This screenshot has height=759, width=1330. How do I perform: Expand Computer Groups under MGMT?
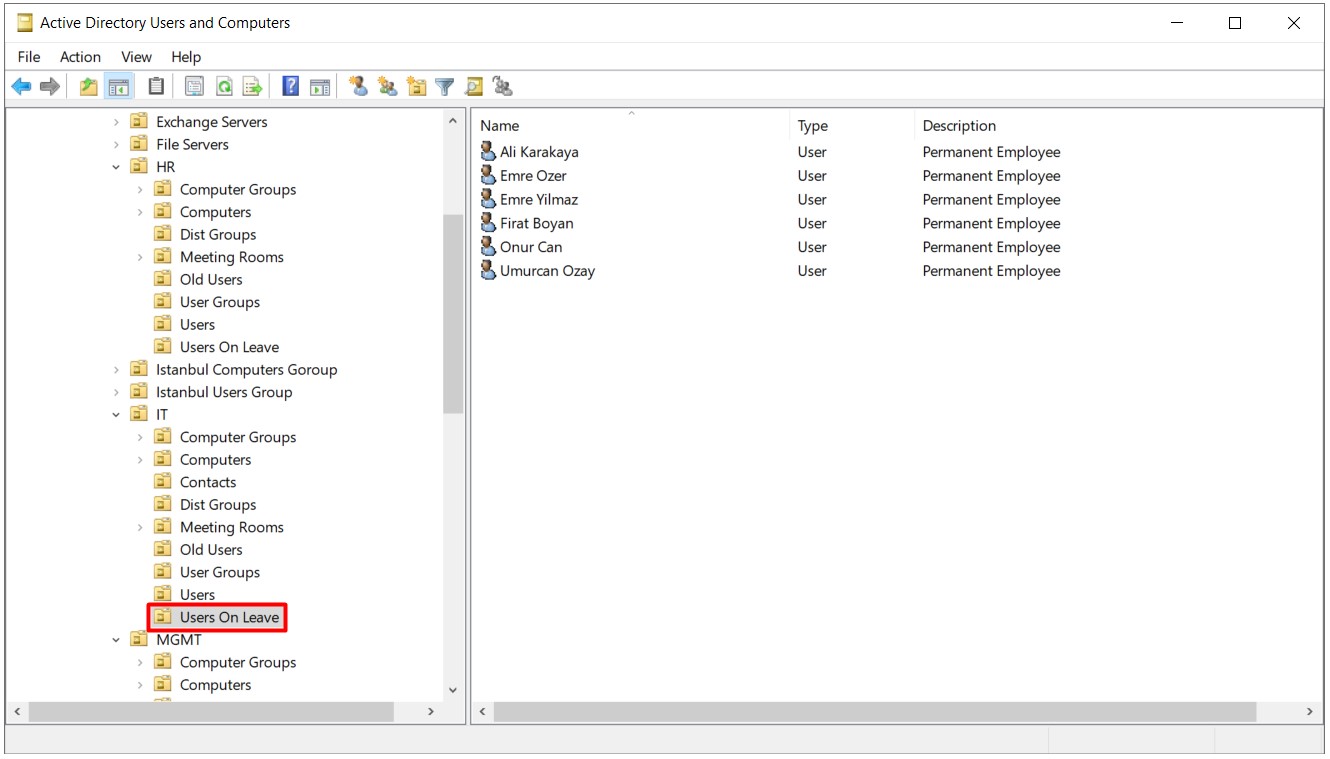pyautogui.click(x=140, y=662)
